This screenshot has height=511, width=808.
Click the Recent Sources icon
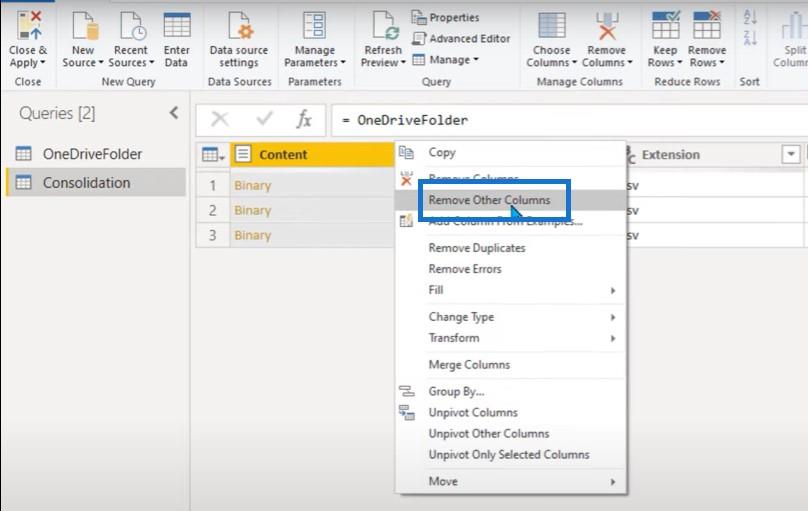132,26
